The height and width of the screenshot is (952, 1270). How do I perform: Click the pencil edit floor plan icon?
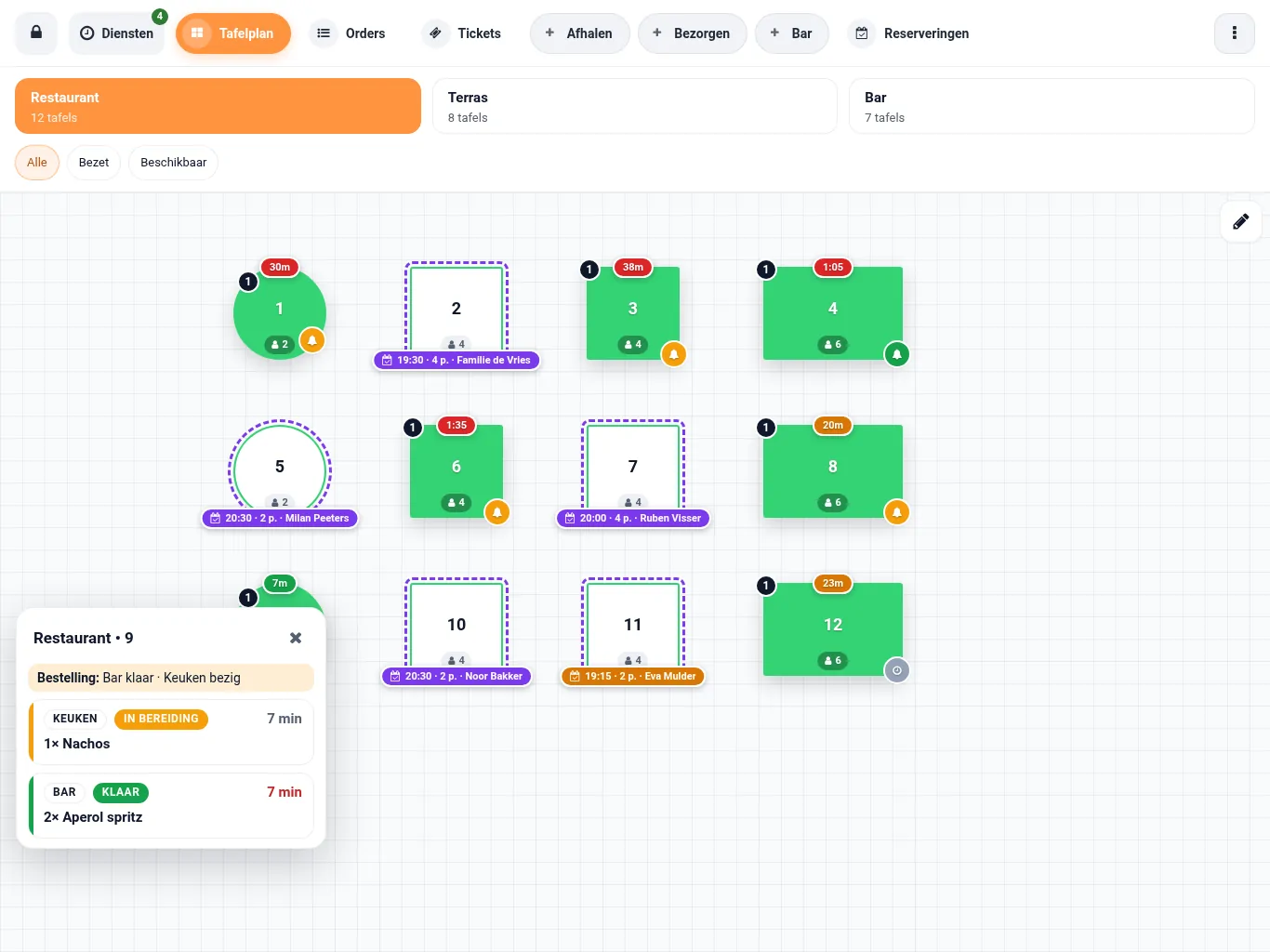(1240, 221)
